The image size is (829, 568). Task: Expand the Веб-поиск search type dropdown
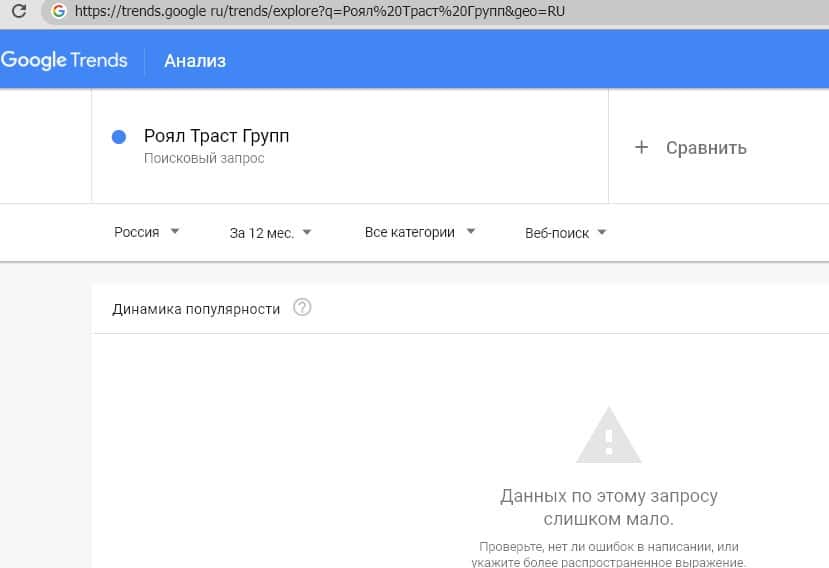(x=565, y=232)
